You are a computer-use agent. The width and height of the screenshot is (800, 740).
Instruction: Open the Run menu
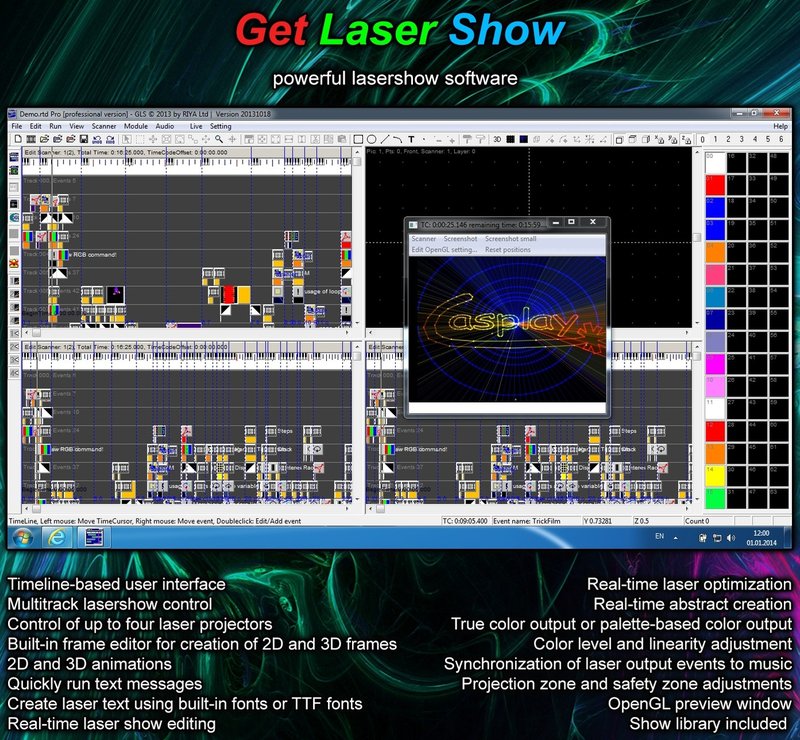(x=55, y=126)
